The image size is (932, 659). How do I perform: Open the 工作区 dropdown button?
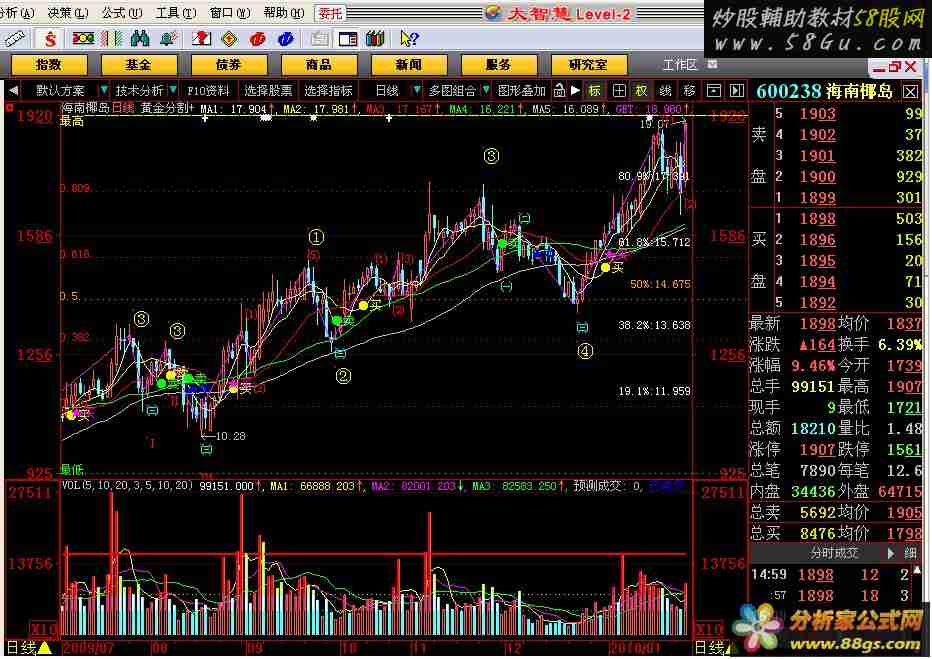tap(712, 64)
